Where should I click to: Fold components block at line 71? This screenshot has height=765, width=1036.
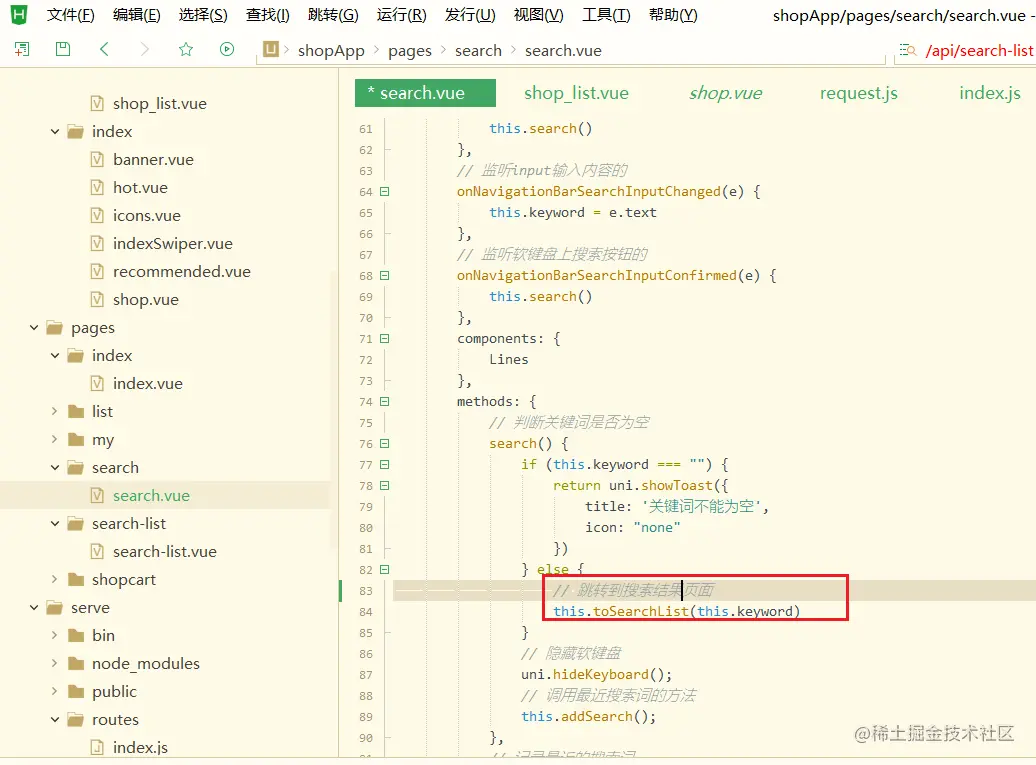(x=385, y=338)
